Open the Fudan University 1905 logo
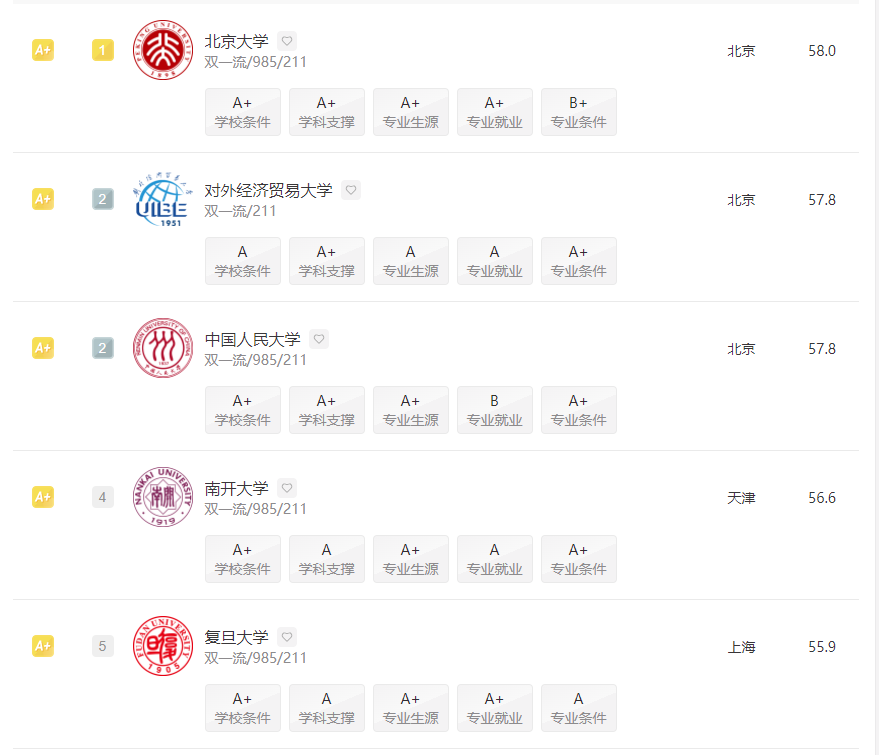Screen dimensions: 879x755 pos(163,646)
